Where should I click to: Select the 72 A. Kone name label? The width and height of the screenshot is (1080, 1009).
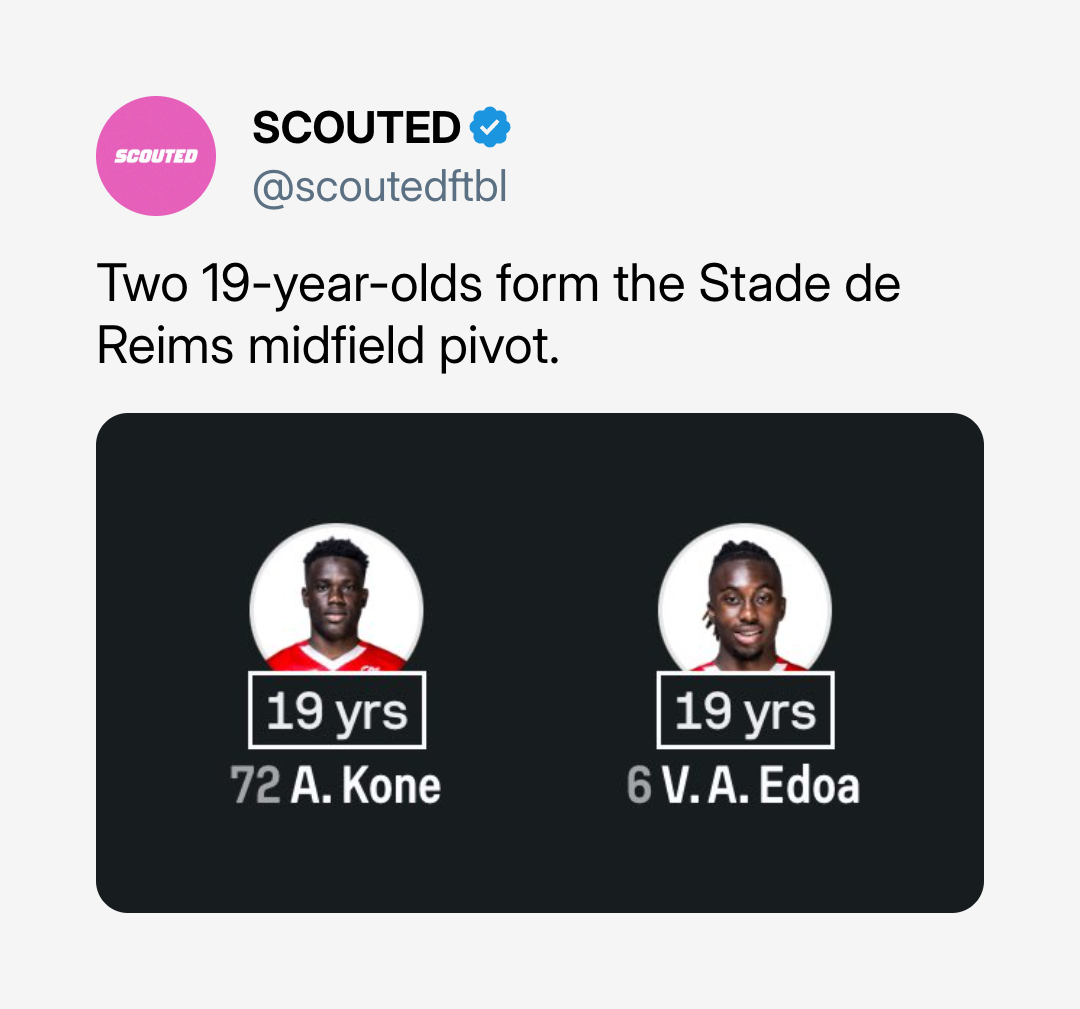335,785
